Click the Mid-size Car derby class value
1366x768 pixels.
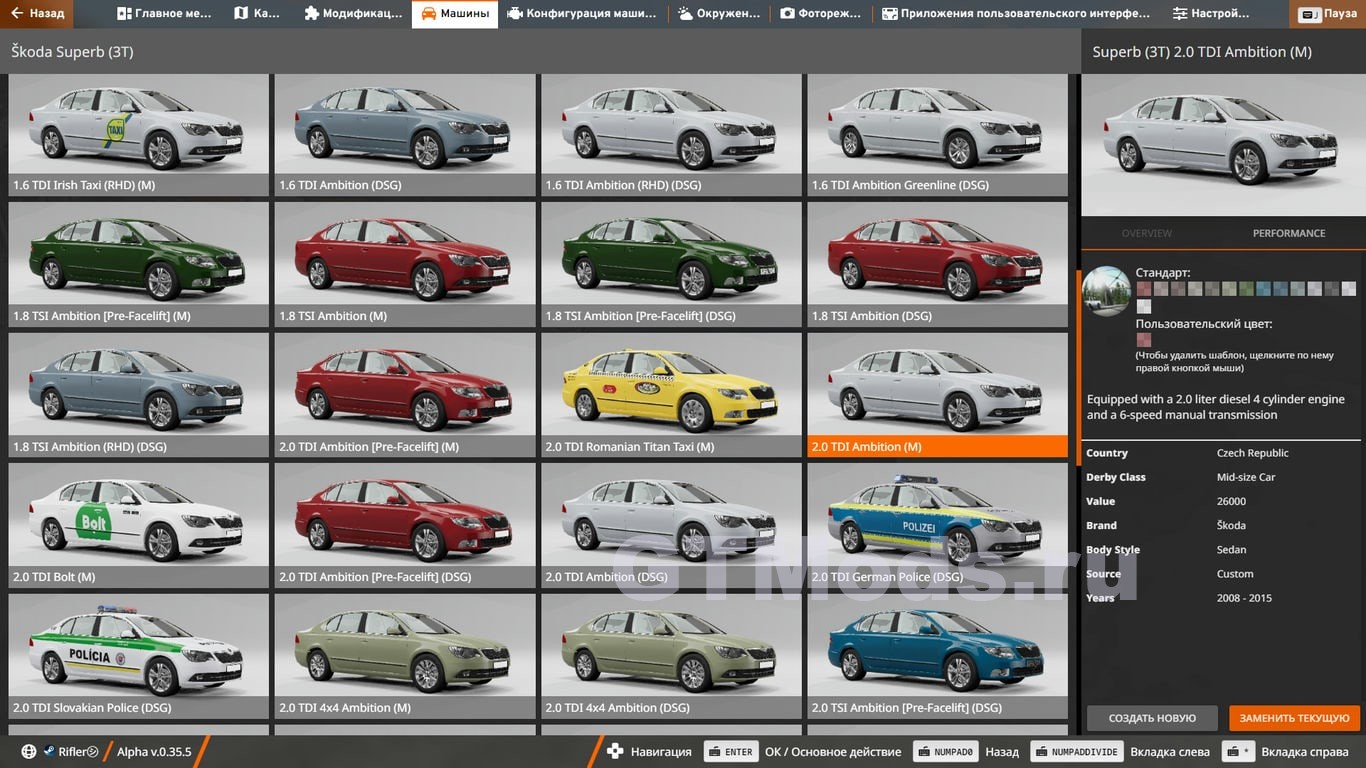pos(1246,477)
